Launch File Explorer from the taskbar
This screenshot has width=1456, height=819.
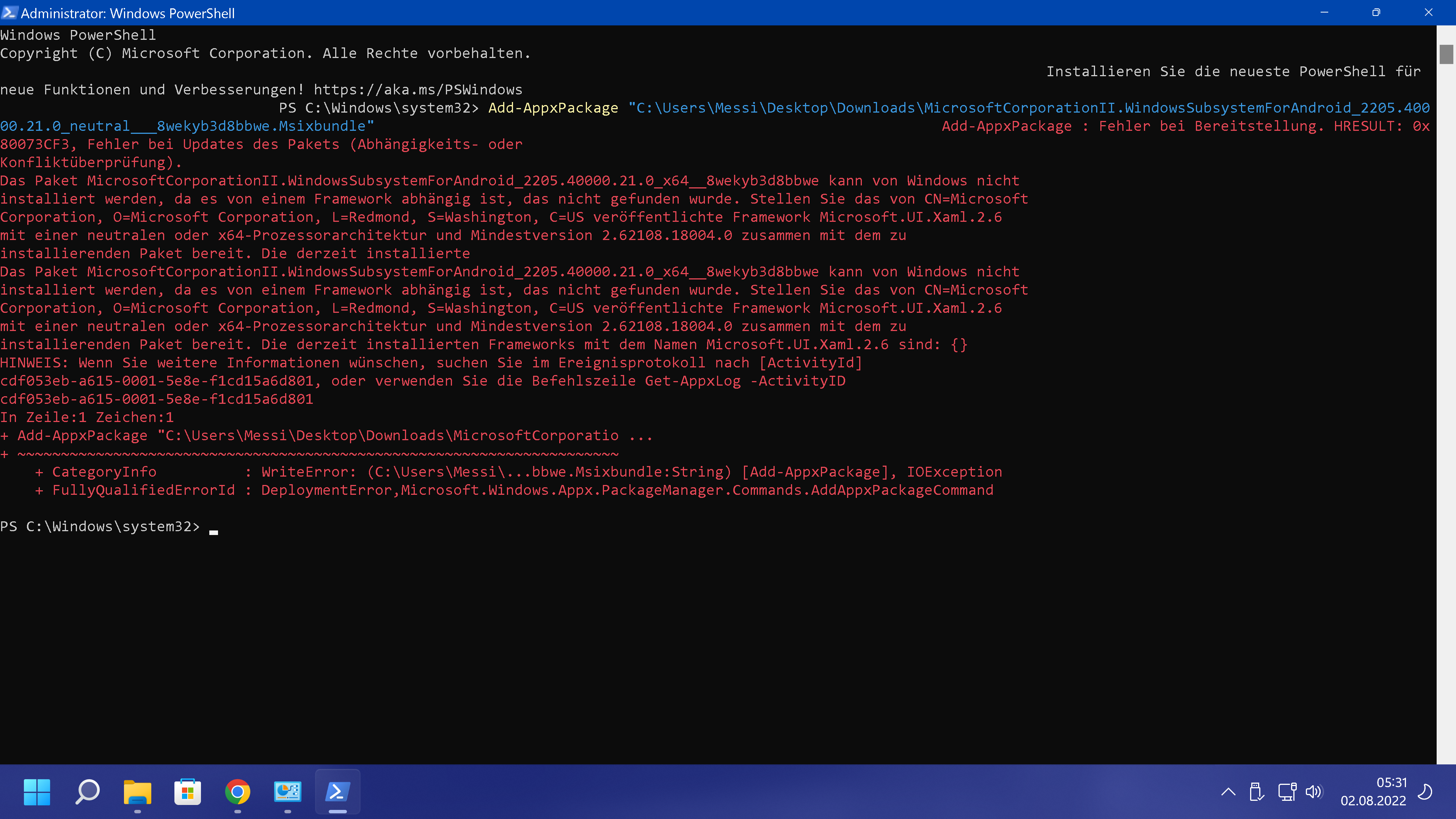pyautogui.click(x=137, y=791)
